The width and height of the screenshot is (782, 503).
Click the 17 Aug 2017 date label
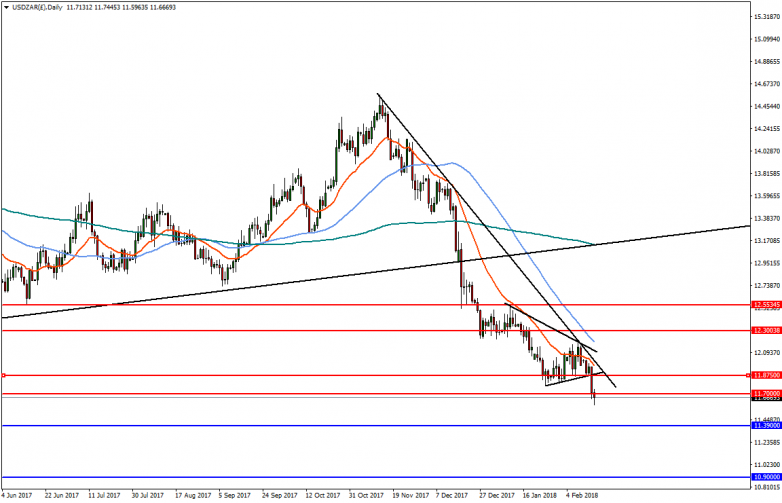pyautogui.click(x=193, y=496)
